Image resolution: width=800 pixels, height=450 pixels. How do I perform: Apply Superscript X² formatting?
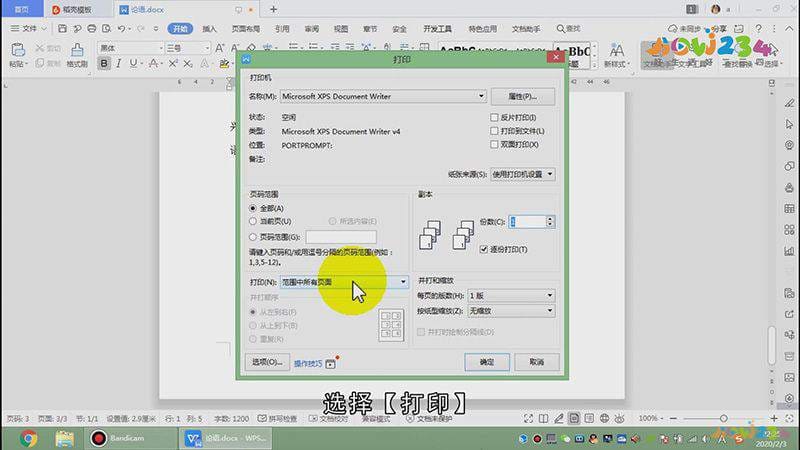pos(173,63)
